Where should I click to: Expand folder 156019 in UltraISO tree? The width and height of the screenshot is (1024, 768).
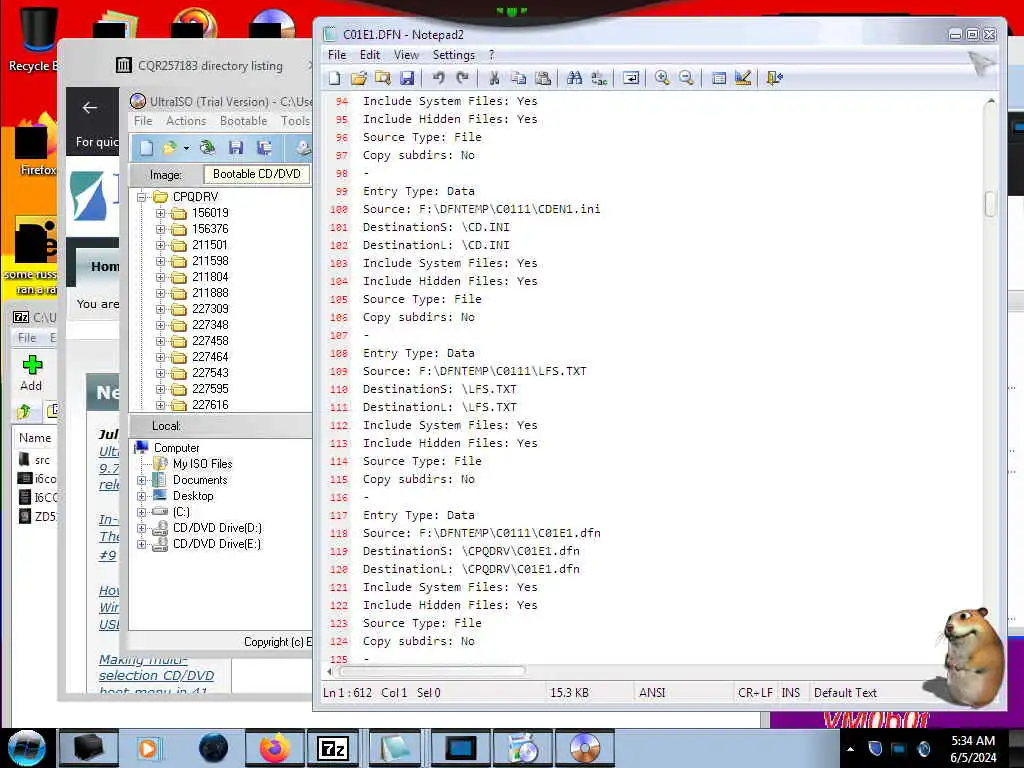pyautogui.click(x=161, y=213)
